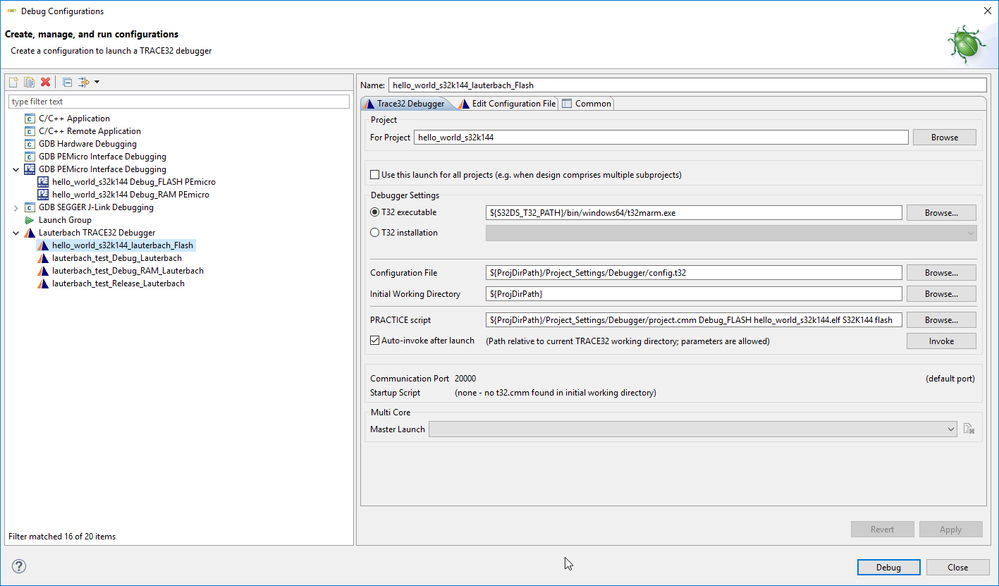Click Browse for the T32 executable path
This screenshot has height=586, width=999.
941,213
